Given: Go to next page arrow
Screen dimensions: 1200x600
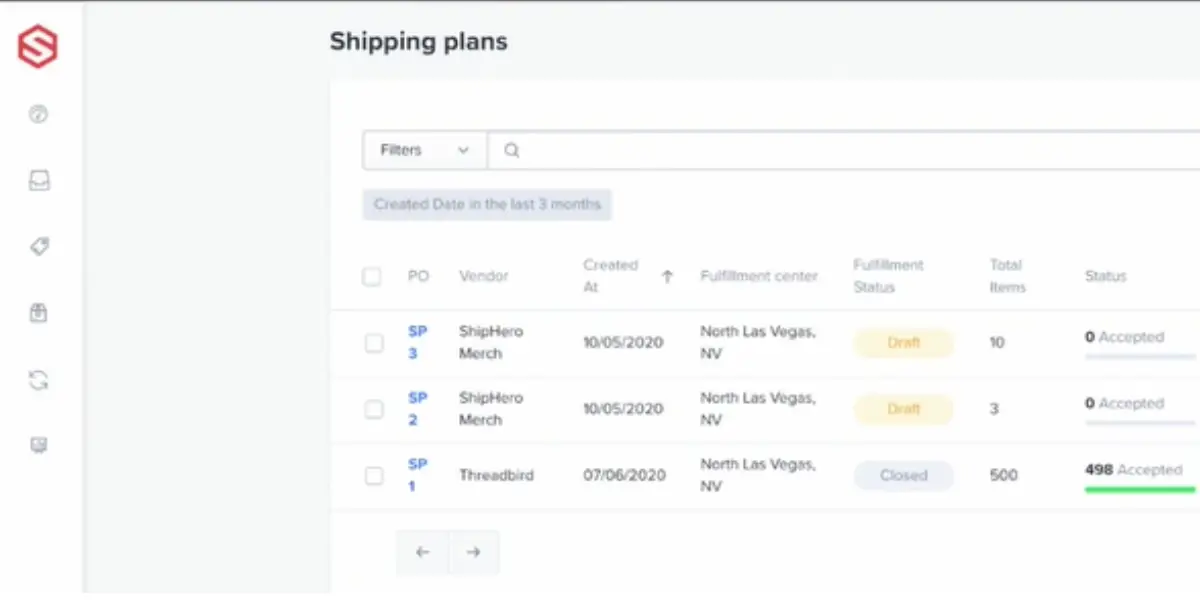Looking at the screenshot, I should (x=473, y=552).
